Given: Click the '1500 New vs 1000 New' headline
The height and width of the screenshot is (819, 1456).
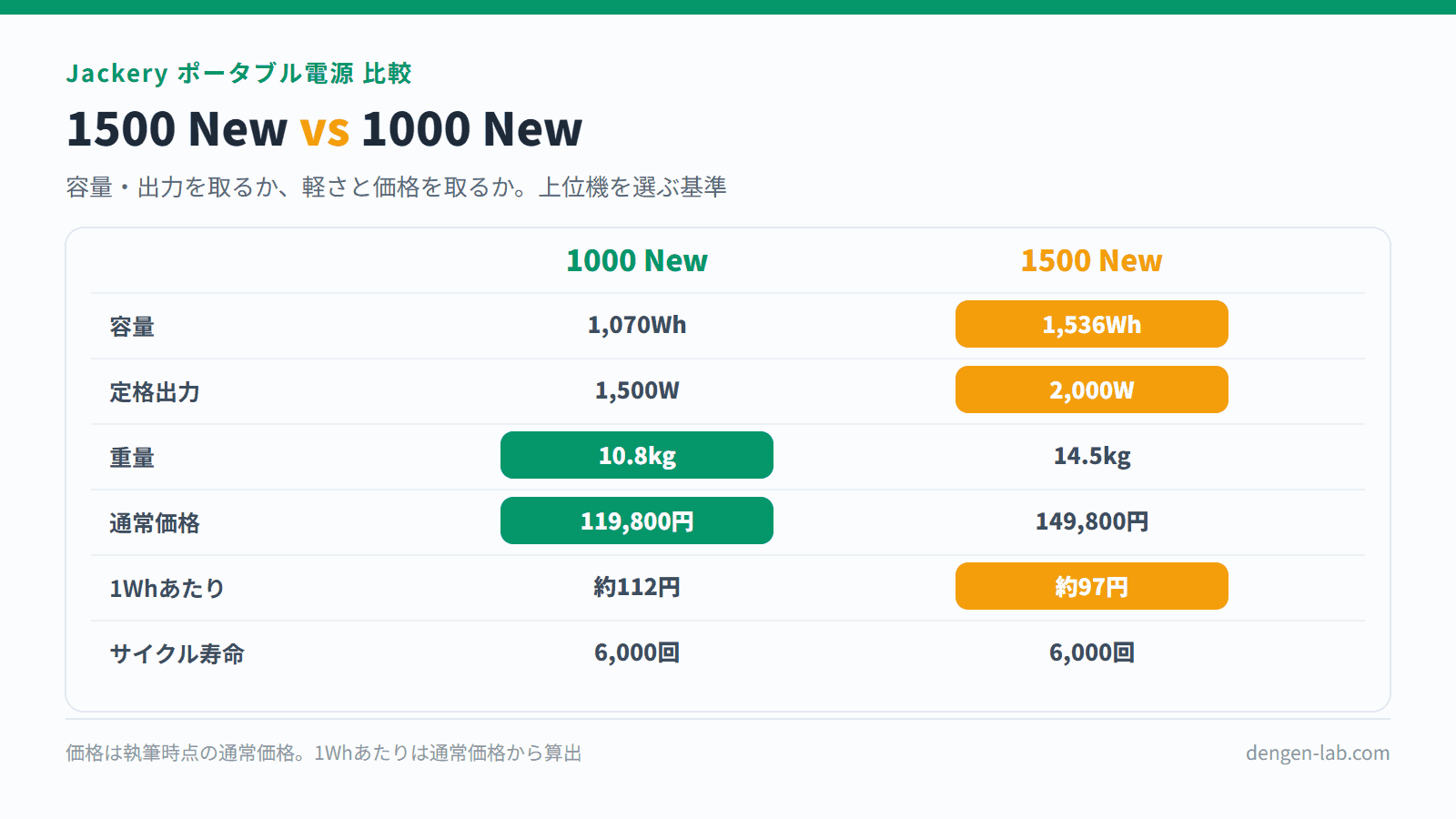Looking at the screenshot, I should coord(324,129).
